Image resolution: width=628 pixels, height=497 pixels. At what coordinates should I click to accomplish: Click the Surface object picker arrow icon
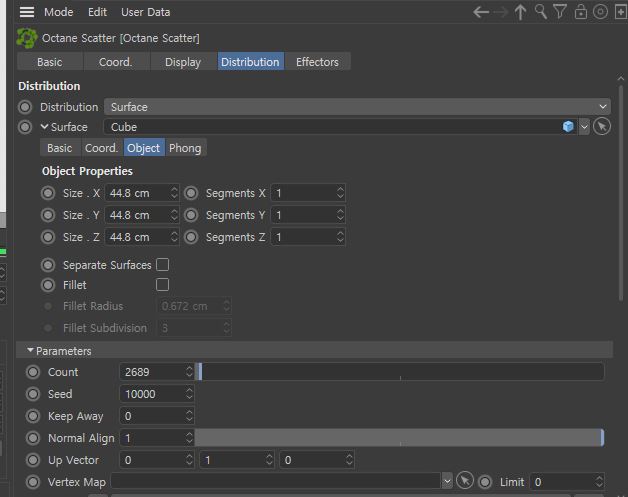[x=601, y=127]
